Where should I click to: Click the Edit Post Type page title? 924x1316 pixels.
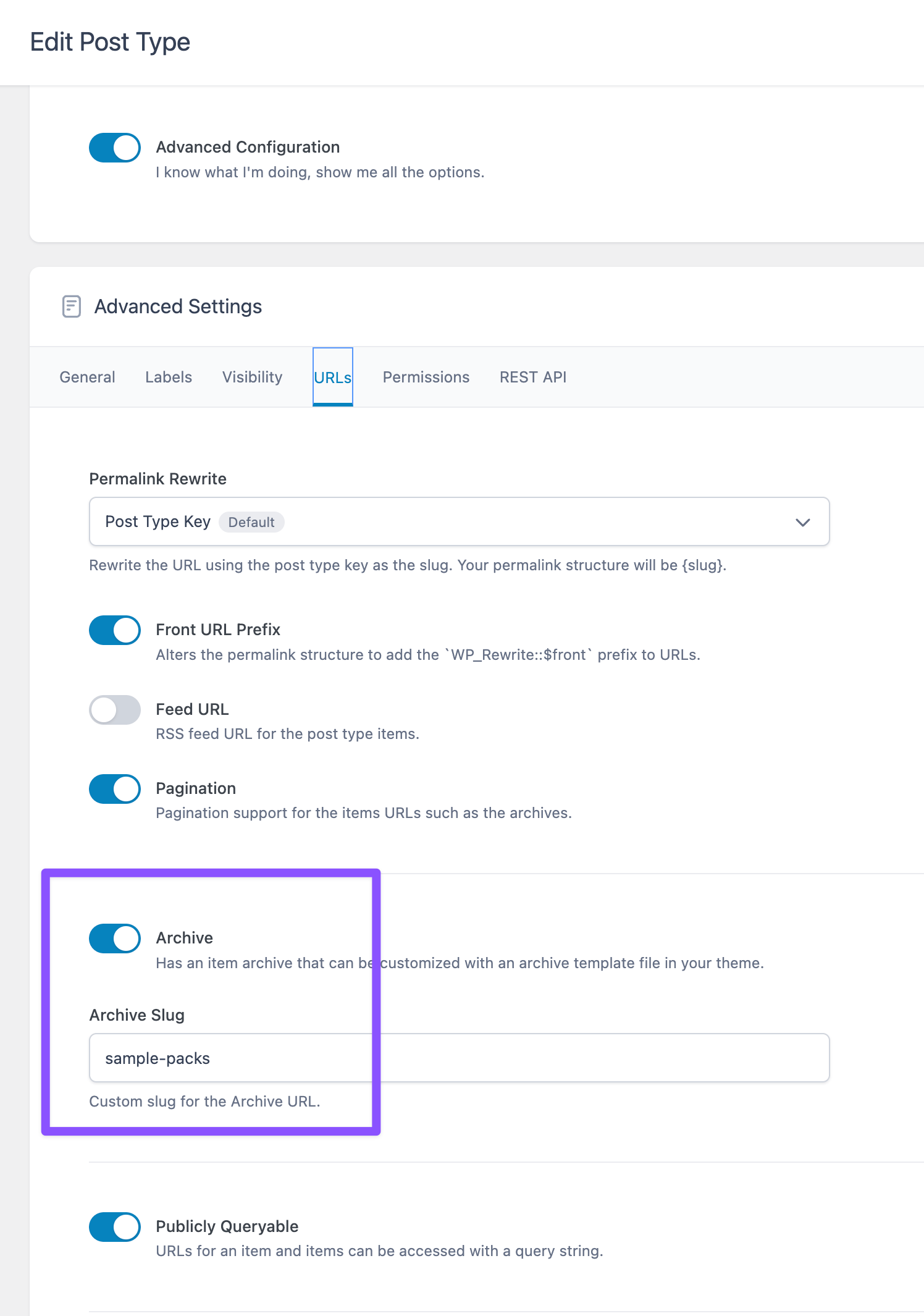pos(110,42)
